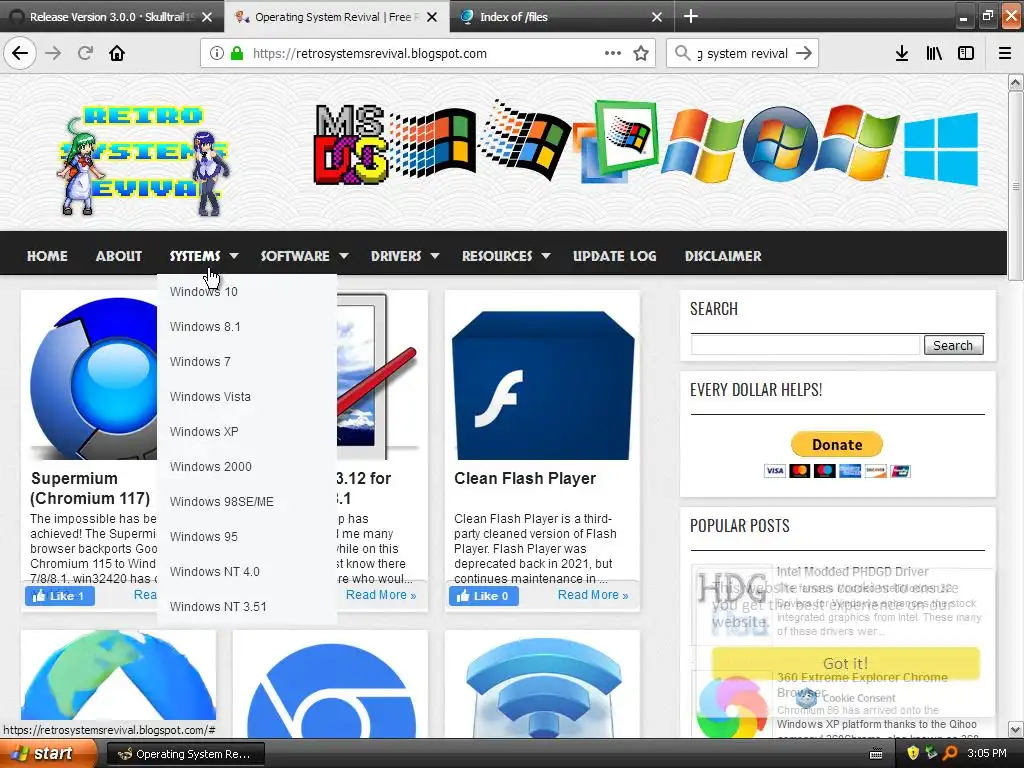Click the search bar magnifier icon

682,53
